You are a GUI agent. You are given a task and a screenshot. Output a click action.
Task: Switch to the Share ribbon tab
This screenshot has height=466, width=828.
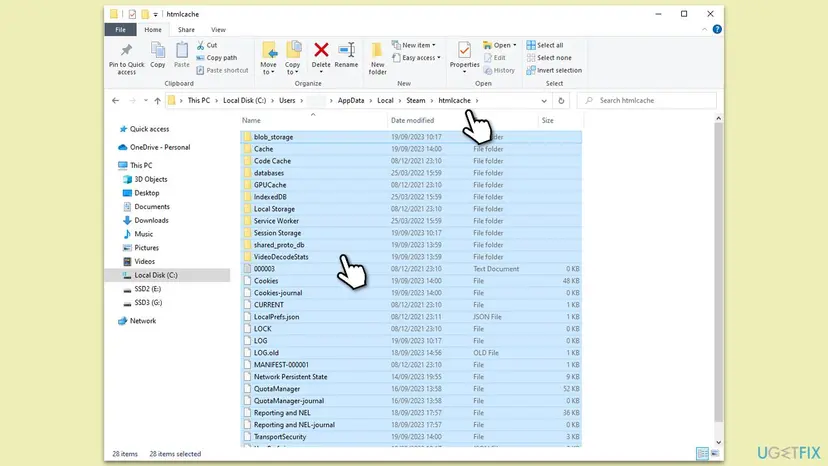point(186,30)
